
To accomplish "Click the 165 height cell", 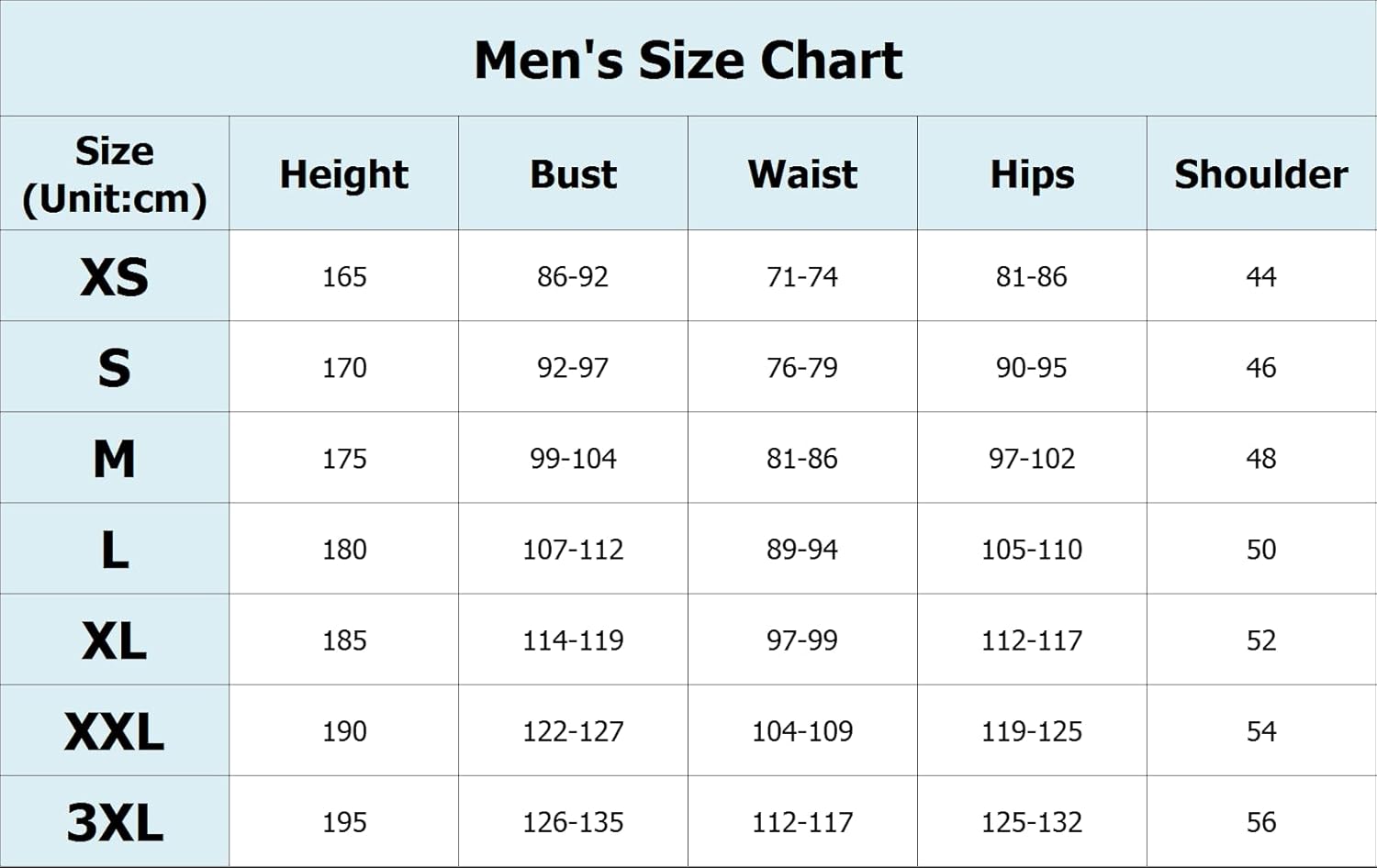I will [344, 276].
